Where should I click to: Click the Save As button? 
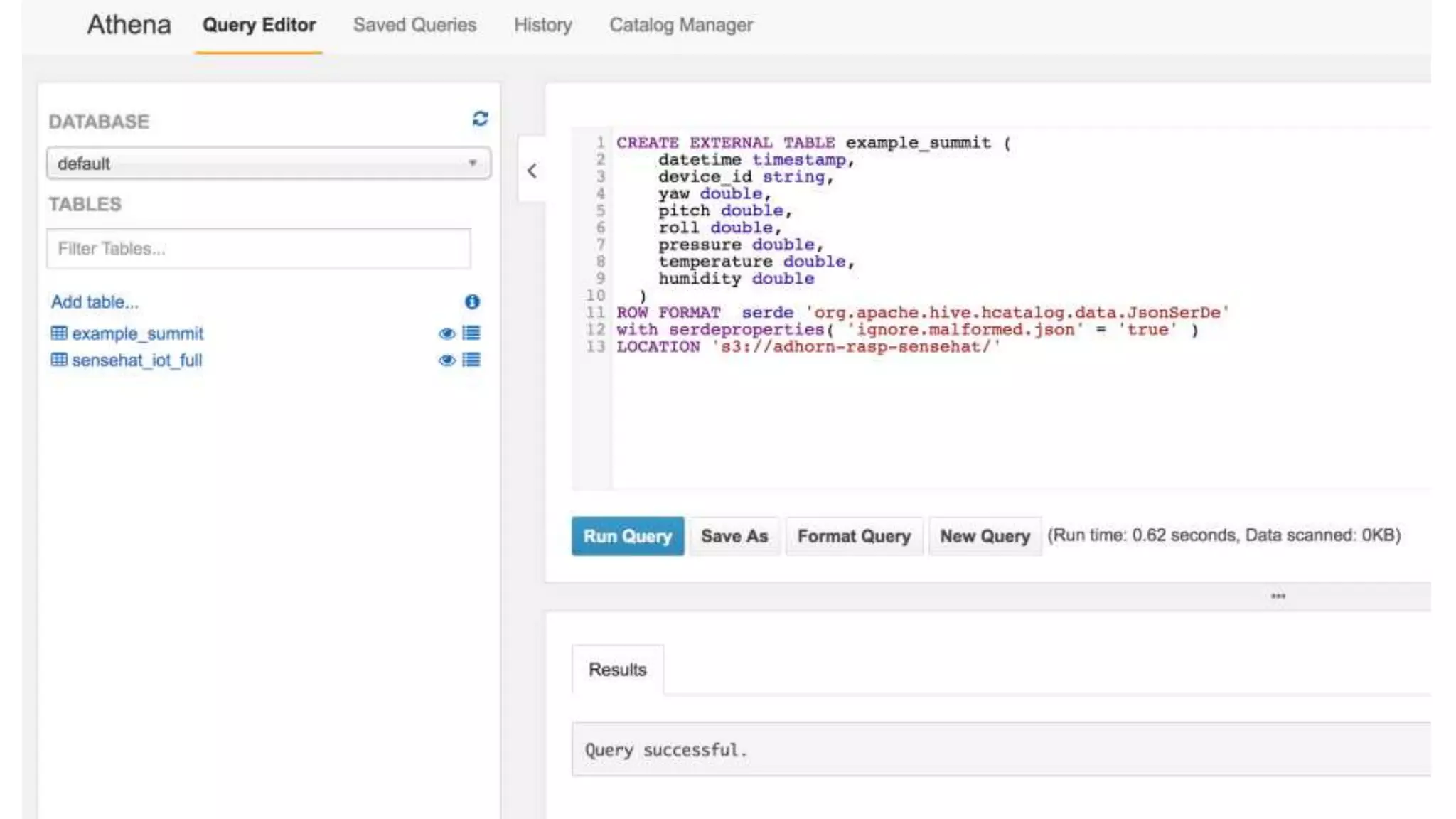tap(734, 536)
